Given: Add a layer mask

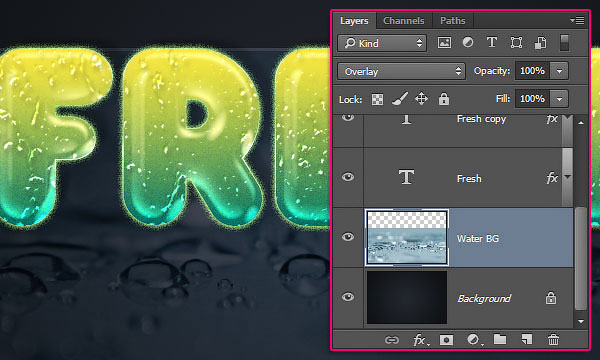Looking at the screenshot, I should 446,340.
